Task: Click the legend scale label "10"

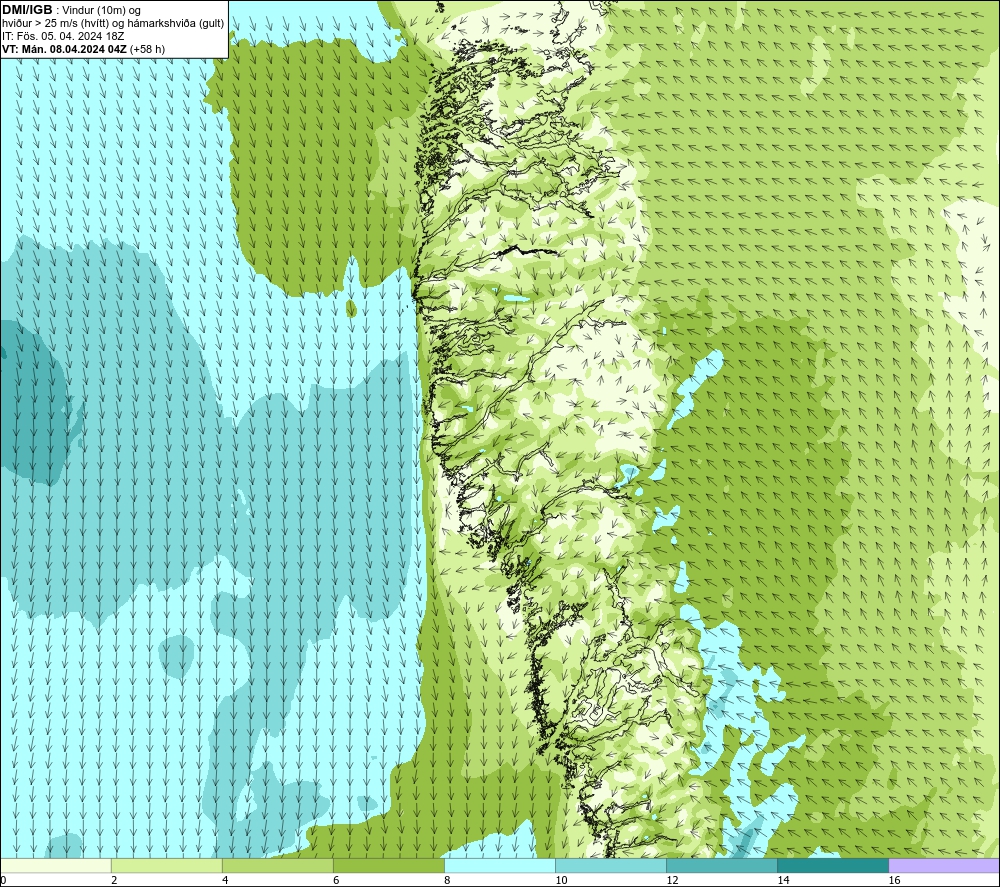Action: click(x=561, y=880)
